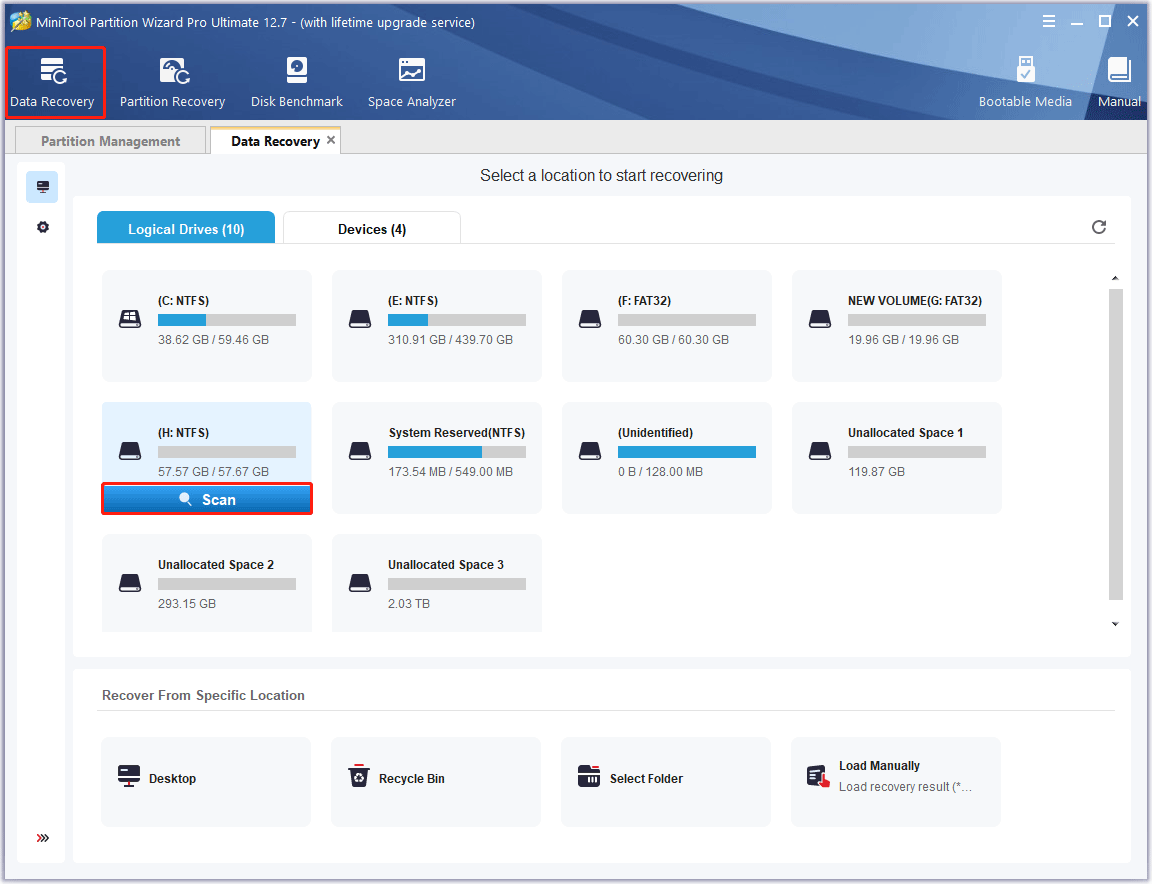The width and height of the screenshot is (1152, 884).
Task: Select Unallocated Space 1 drive icon
Action: 820,451
